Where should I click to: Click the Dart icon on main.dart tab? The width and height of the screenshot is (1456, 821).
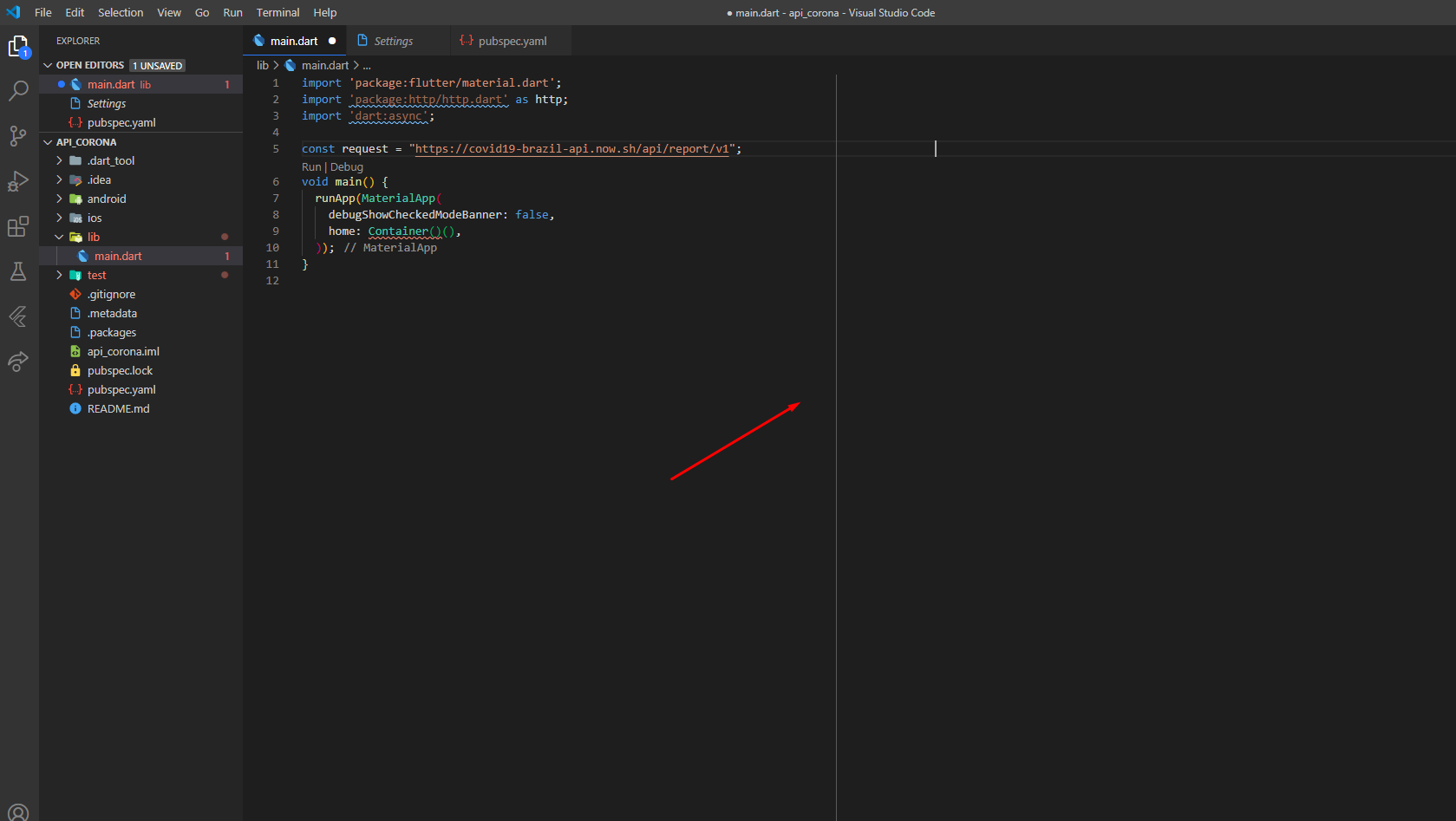click(x=258, y=41)
